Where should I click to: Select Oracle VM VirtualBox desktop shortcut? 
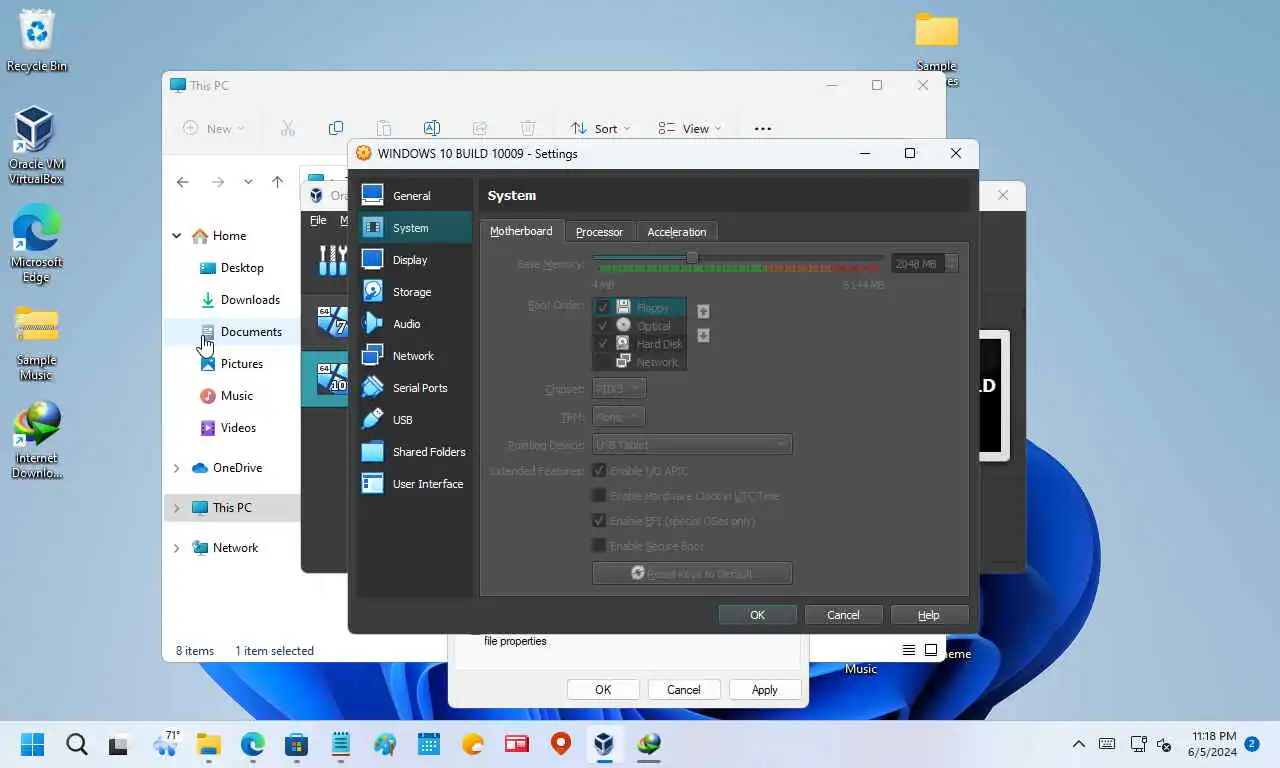coord(36,146)
